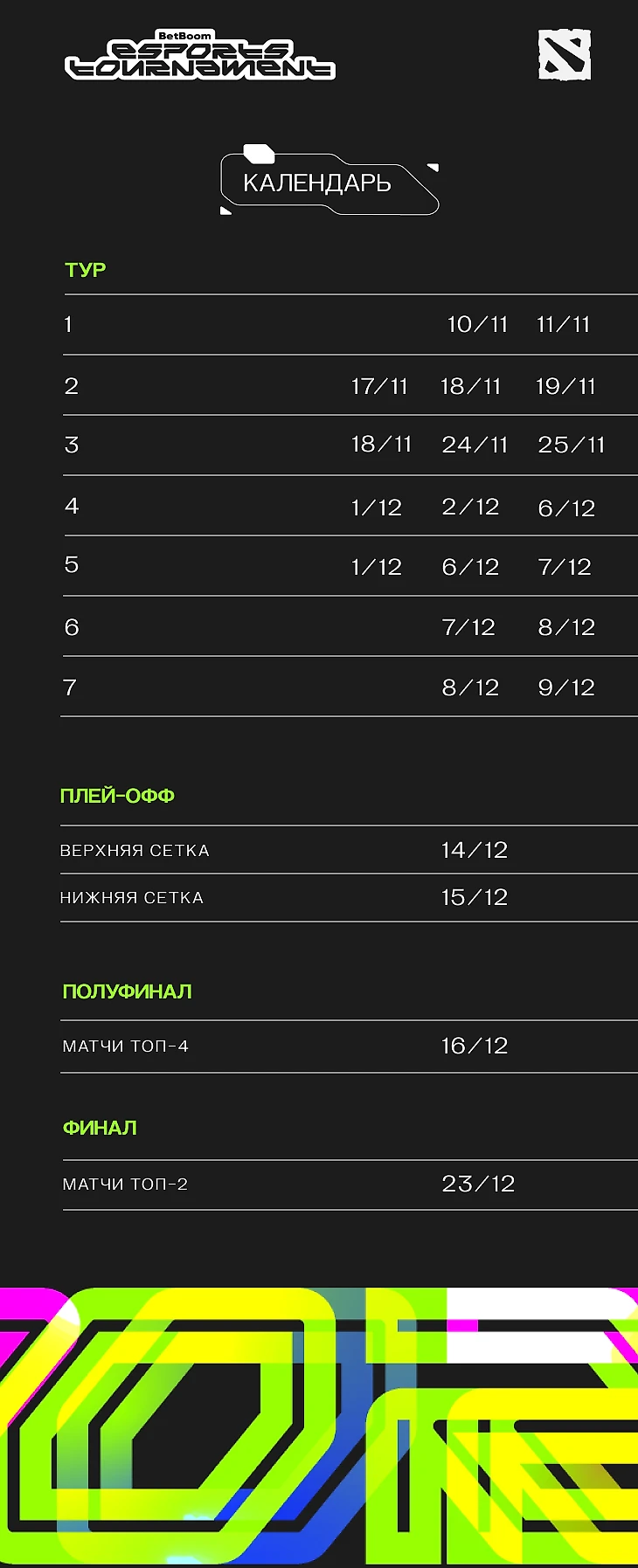
Task: Click the ФИНАЛ section heading
Action: click(x=100, y=1128)
